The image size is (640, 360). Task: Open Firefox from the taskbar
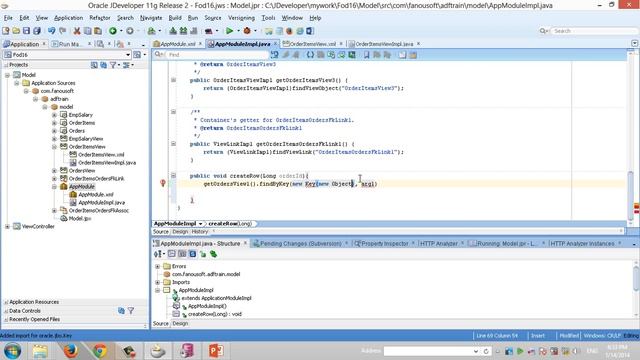(70, 350)
